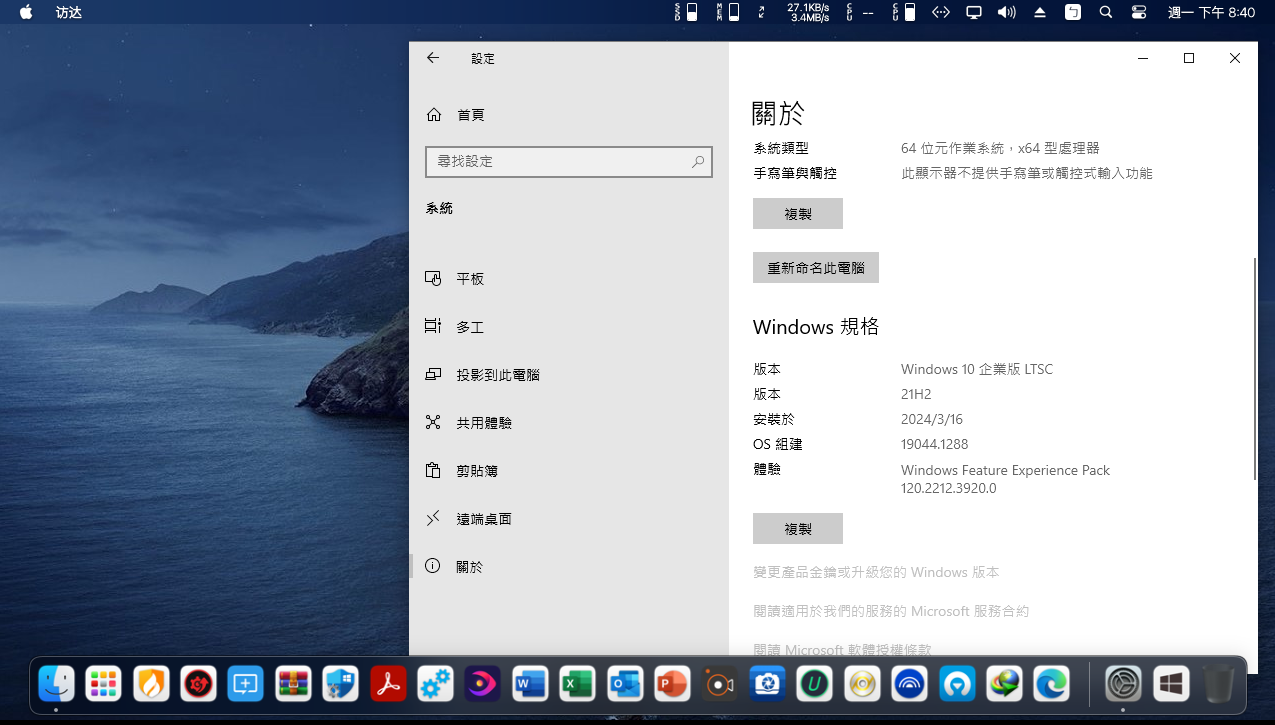Click 複製 under device specs
The width and height of the screenshot is (1275, 725).
[798, 214]
